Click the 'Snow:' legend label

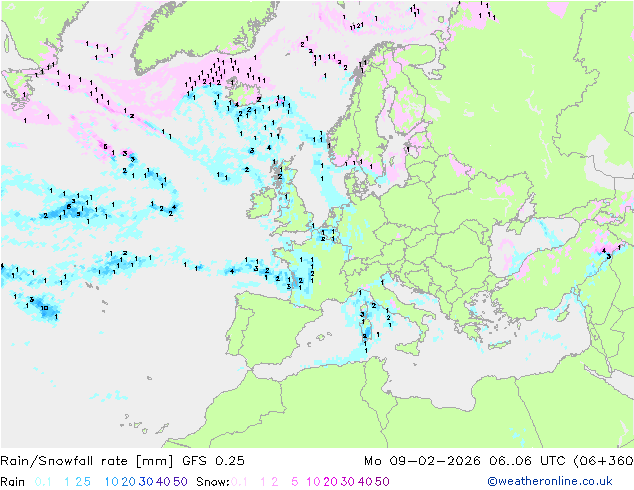tap(213, 482)
